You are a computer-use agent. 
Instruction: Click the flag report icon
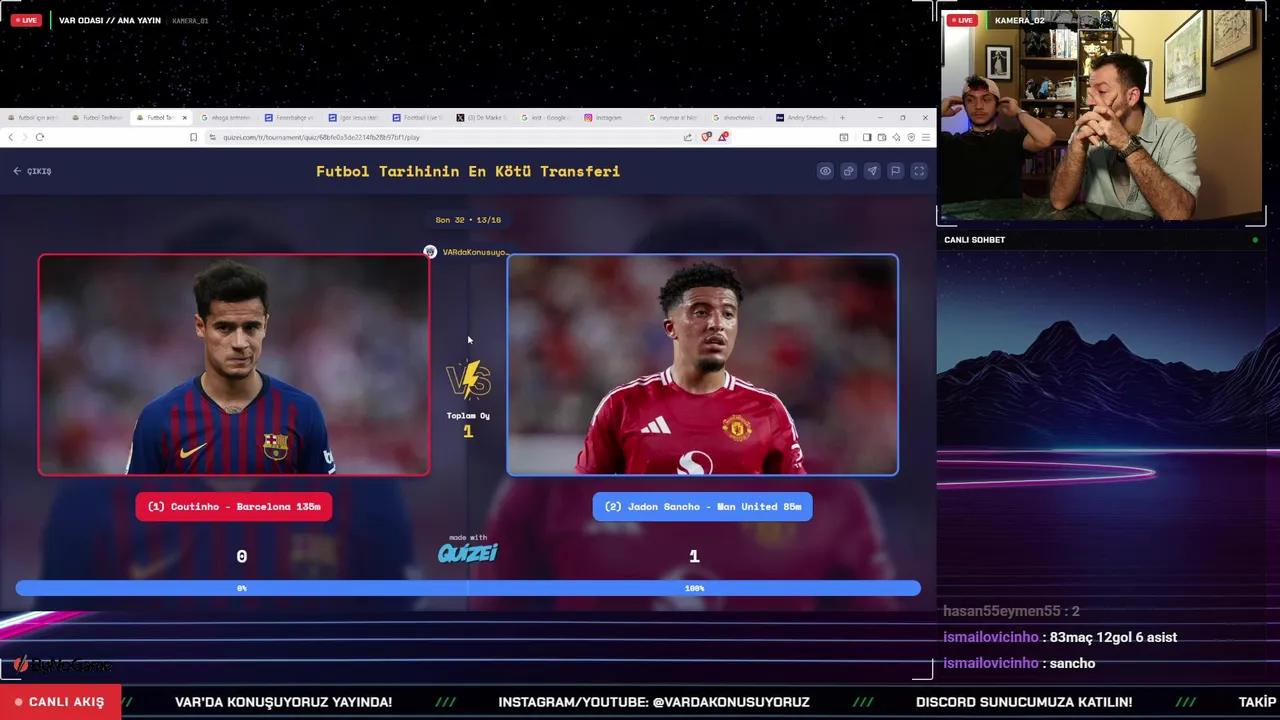895,171
